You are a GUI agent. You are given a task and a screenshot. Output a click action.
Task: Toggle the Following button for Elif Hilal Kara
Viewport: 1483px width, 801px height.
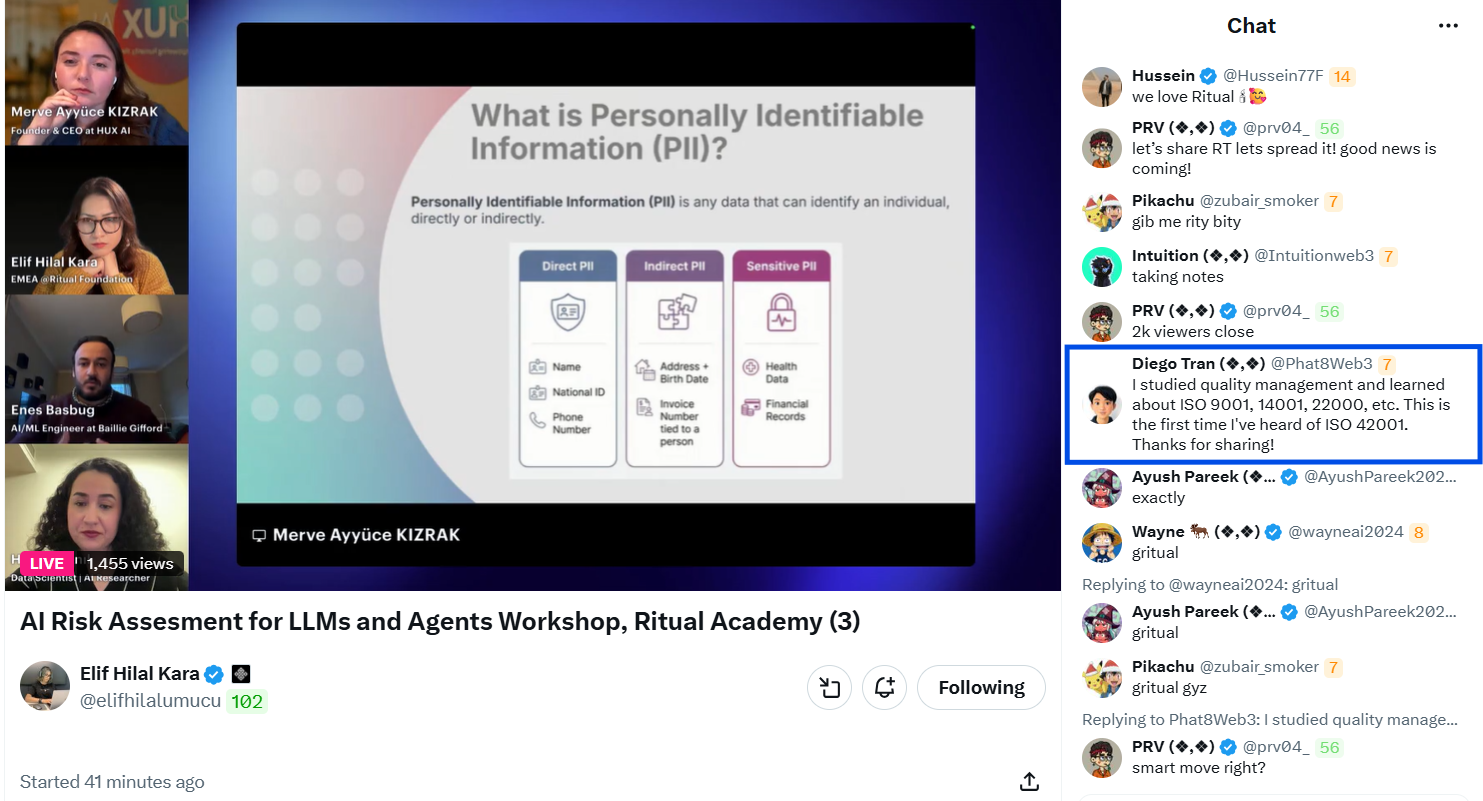981,687
